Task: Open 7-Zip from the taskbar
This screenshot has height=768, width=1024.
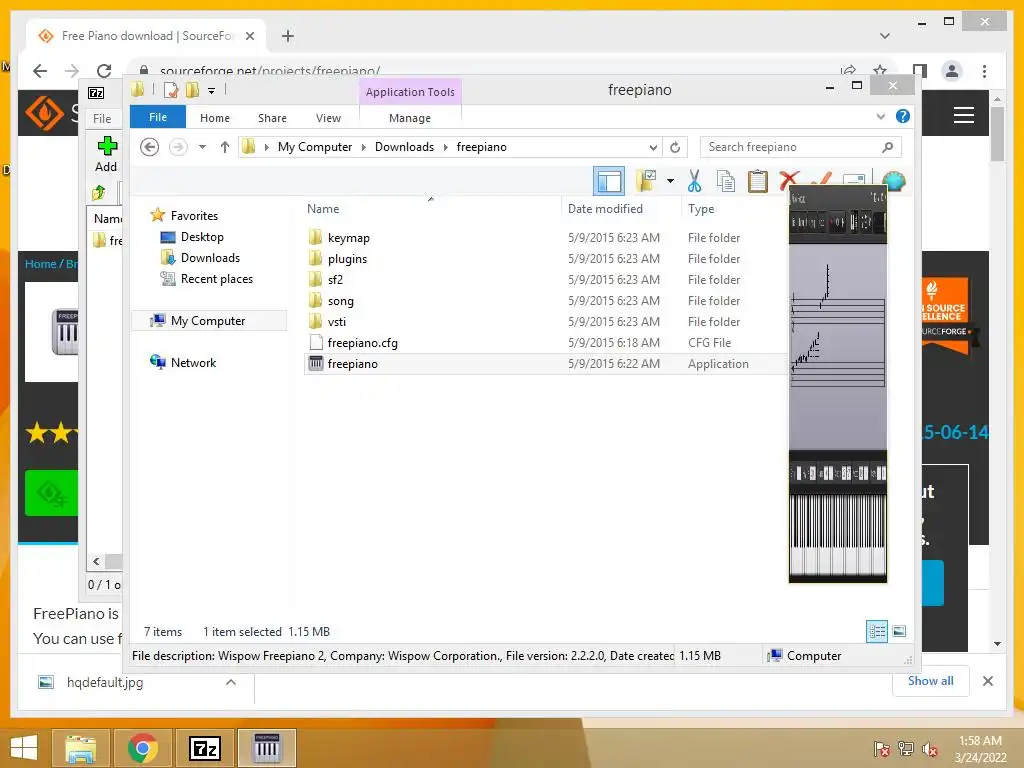Action: click(x=204, y=748)
